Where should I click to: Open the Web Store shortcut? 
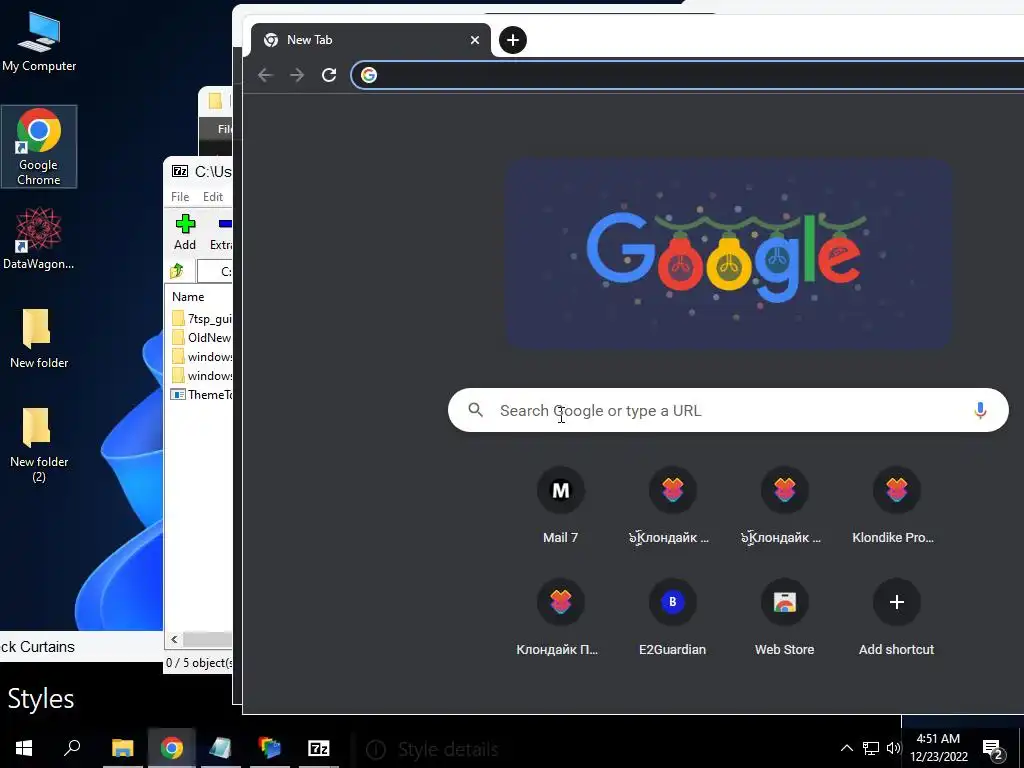coord(784,618)
